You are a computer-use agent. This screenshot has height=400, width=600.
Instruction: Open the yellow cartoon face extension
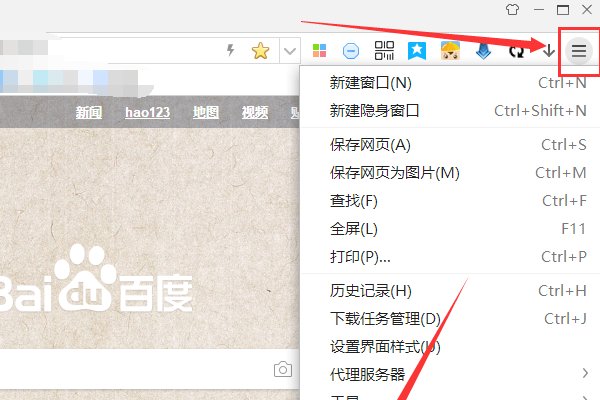[x=450, y=51]
